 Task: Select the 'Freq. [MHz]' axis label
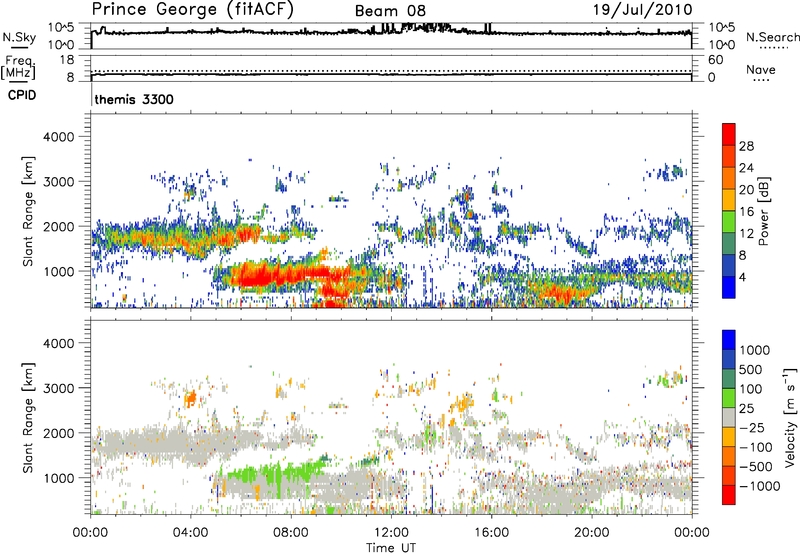point(18,68)
